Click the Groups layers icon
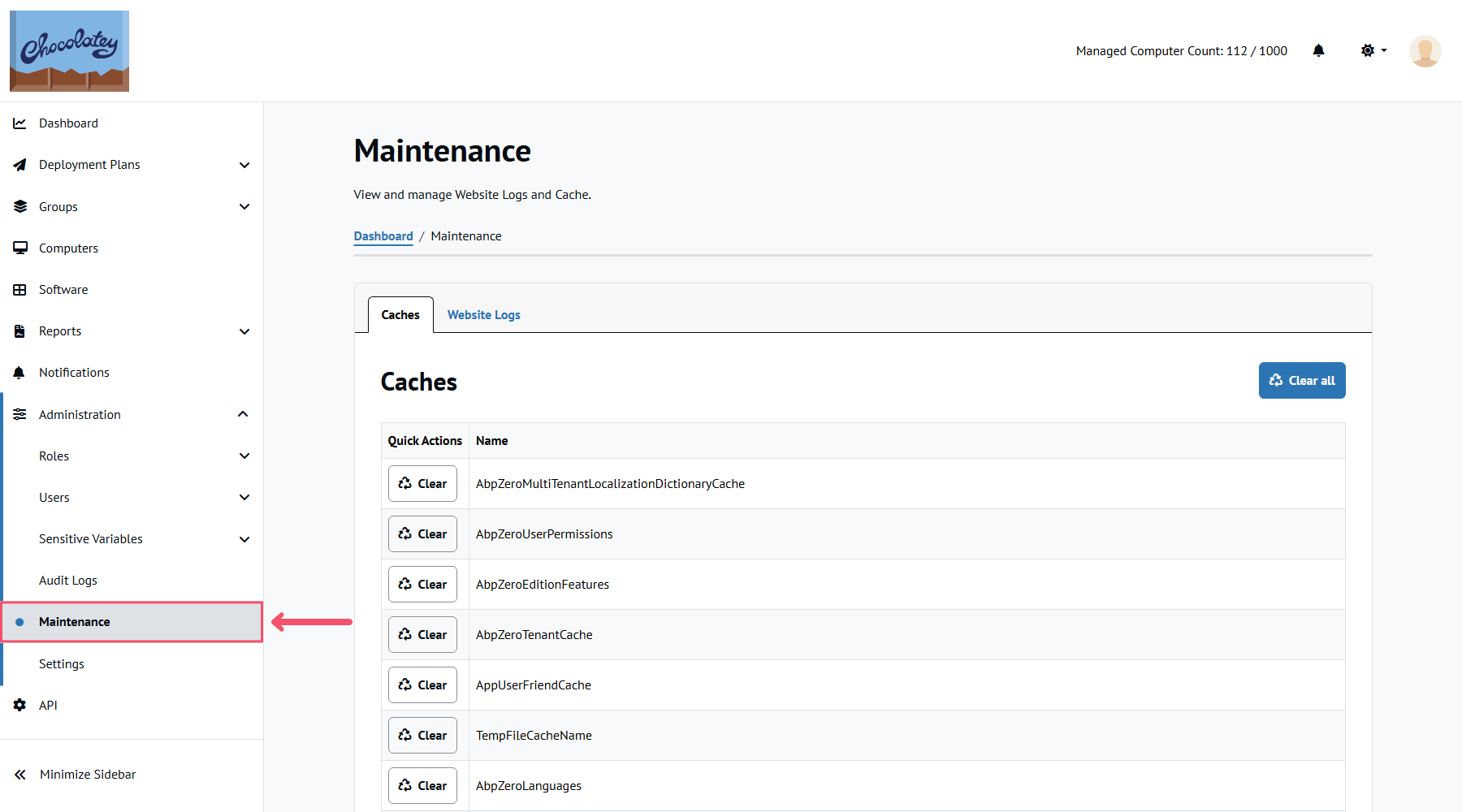This screenshot has height=812, width=1462. click(x=19, y=206)
